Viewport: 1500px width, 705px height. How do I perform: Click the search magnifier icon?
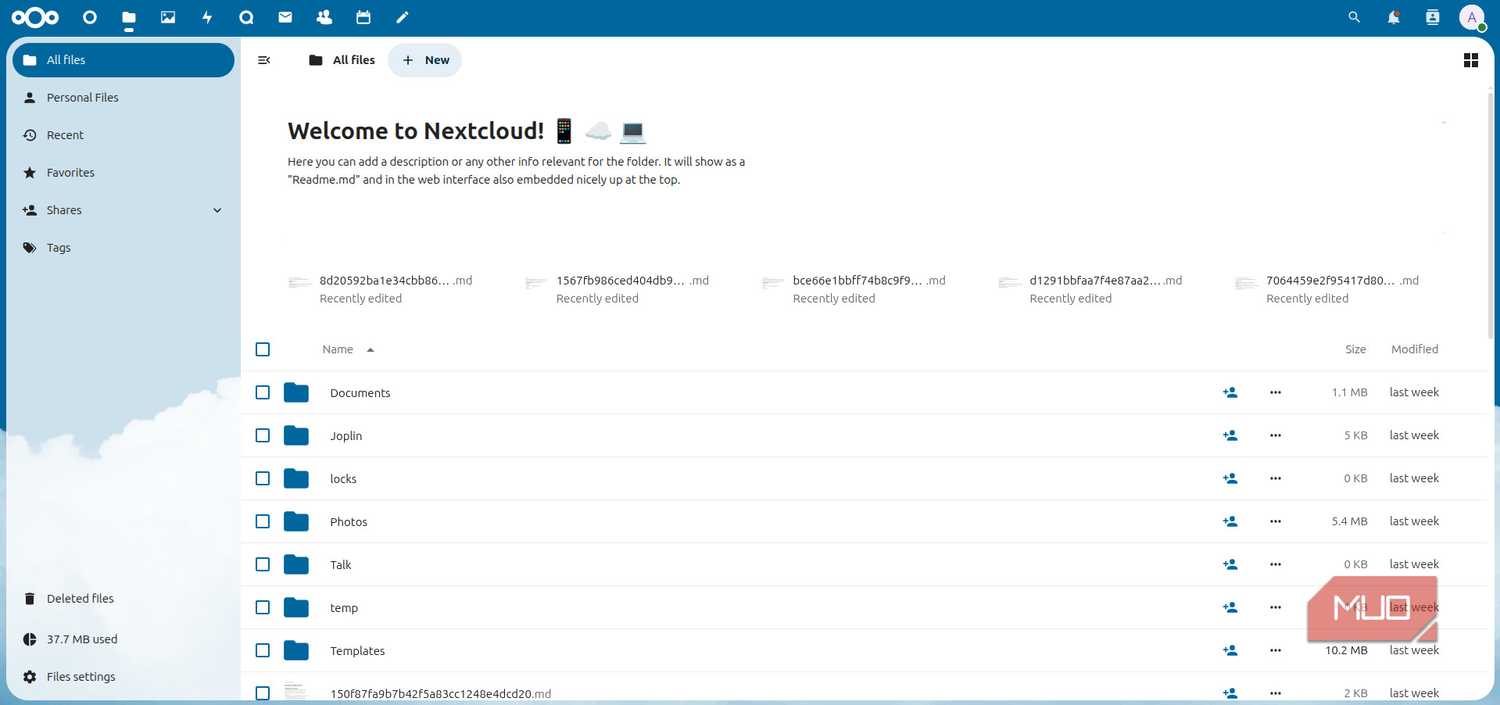coord(1354,17)
